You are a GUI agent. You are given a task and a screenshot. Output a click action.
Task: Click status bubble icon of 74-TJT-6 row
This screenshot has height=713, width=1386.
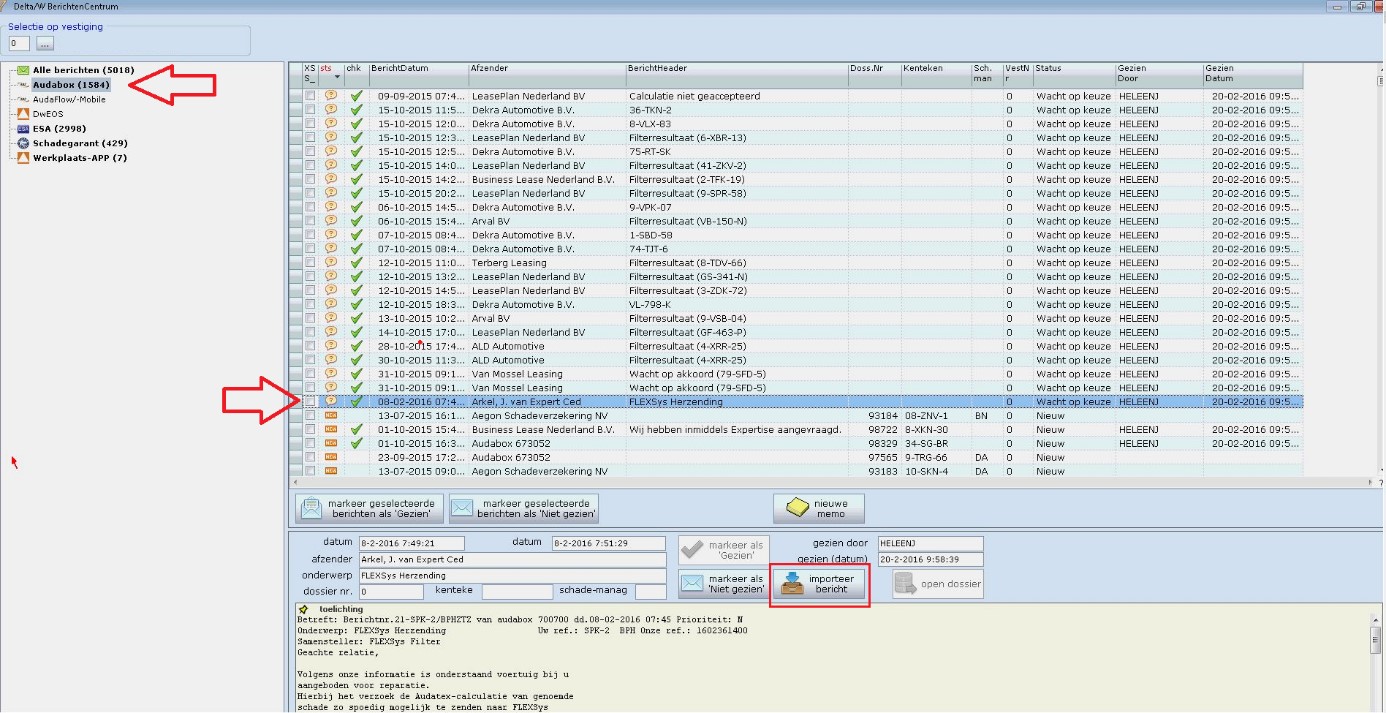(x=331, y=249)
